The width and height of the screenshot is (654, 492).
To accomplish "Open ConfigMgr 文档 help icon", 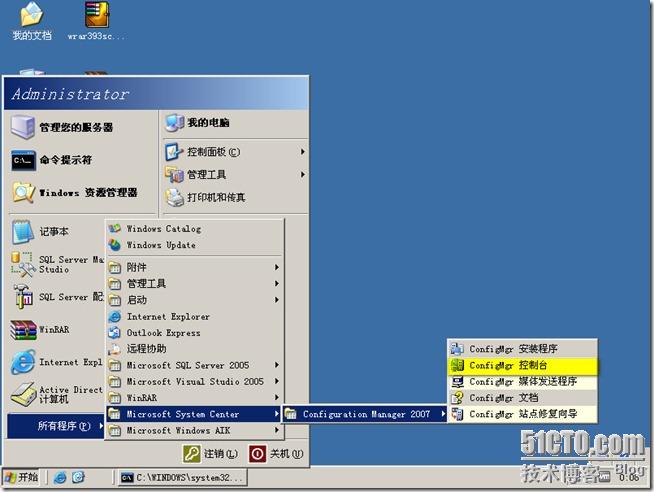I will pos(457,398).
